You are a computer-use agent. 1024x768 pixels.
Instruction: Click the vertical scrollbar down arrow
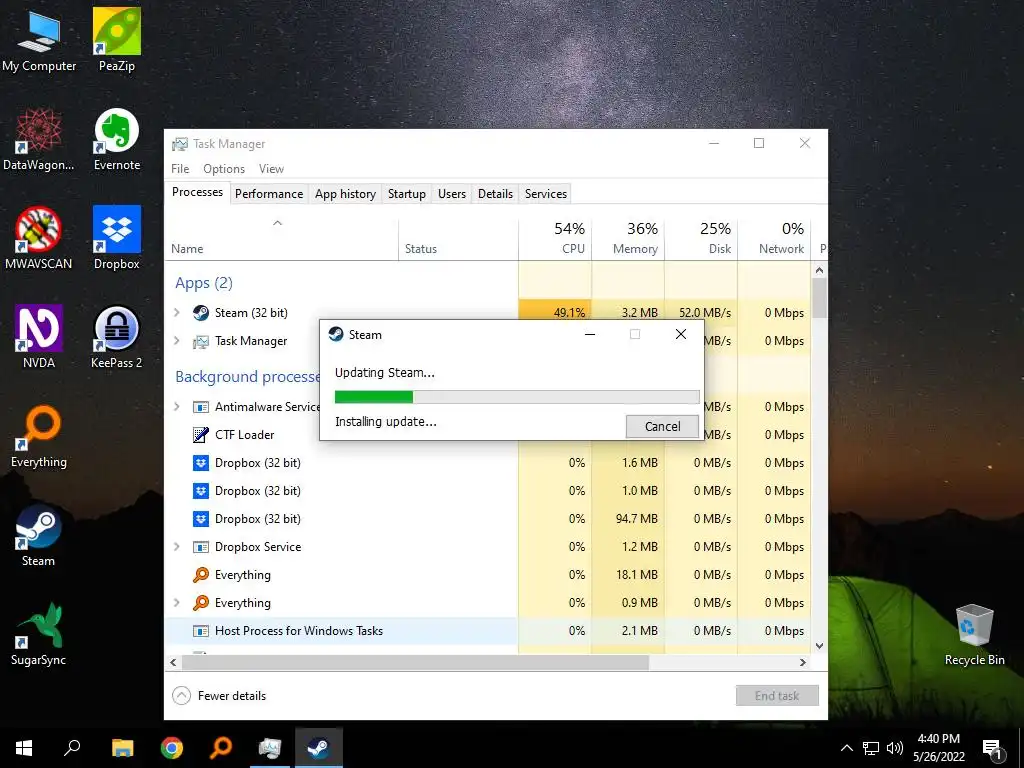tap(820, 646)
